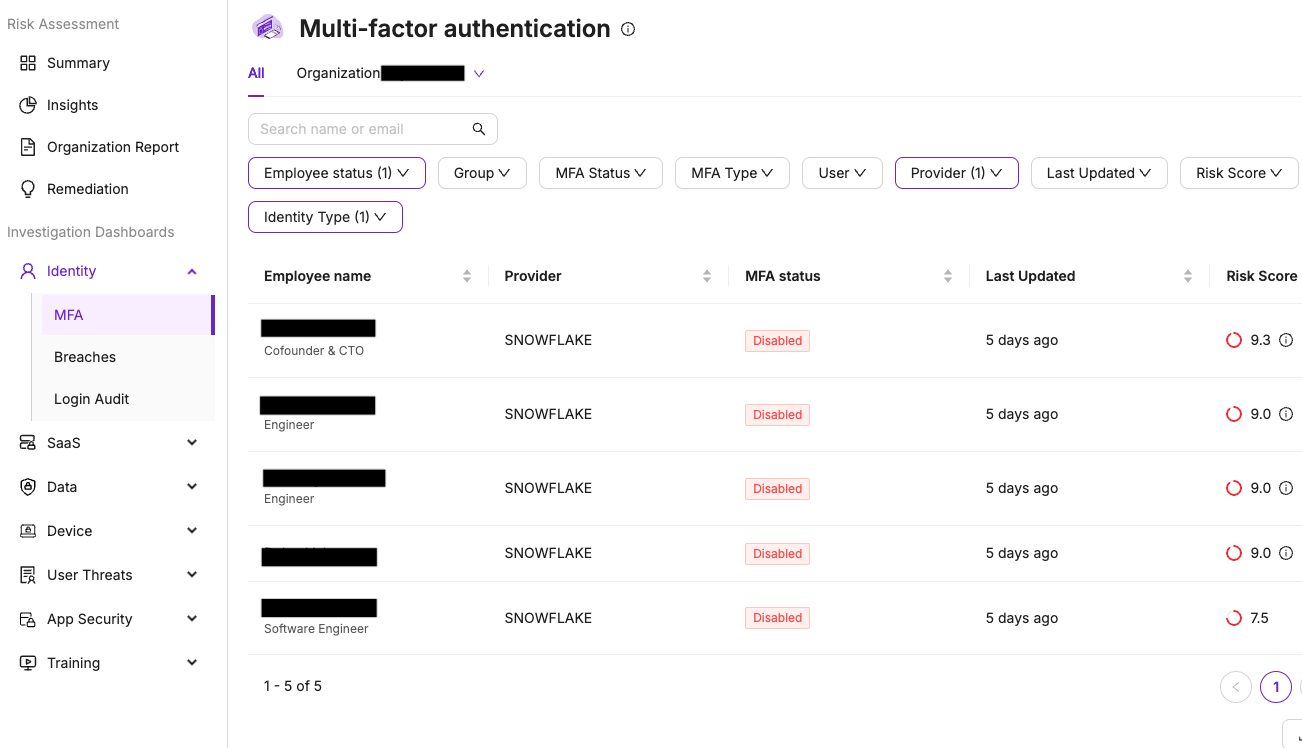The height and width of the screenshot is (748, 1302).
Task: Open Login Audit in Identity menu
Action: click(x=92, y=399)
